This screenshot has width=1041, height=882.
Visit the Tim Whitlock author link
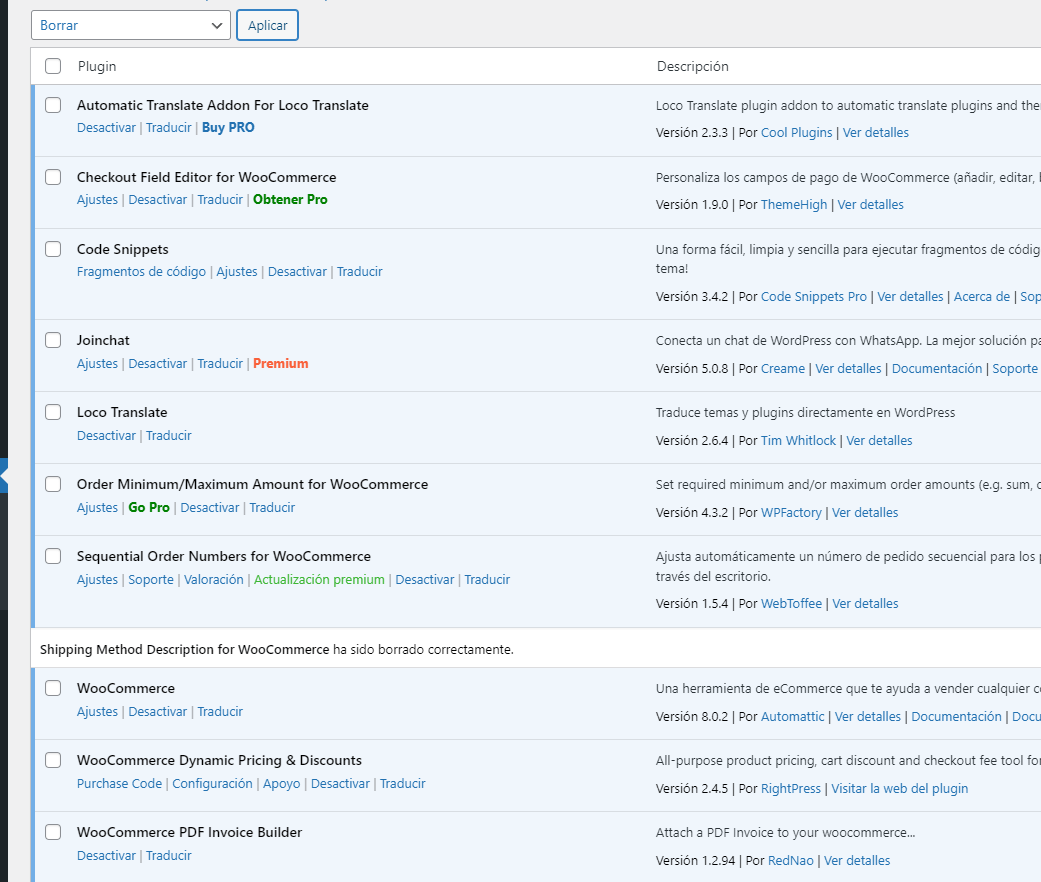point(798,441)
